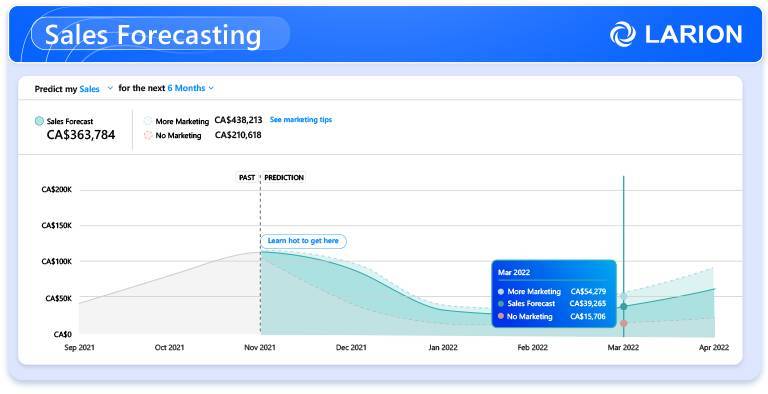Open the See marketing tips link
The height and width of the screenshot is (394, 768).
point(301,120)
